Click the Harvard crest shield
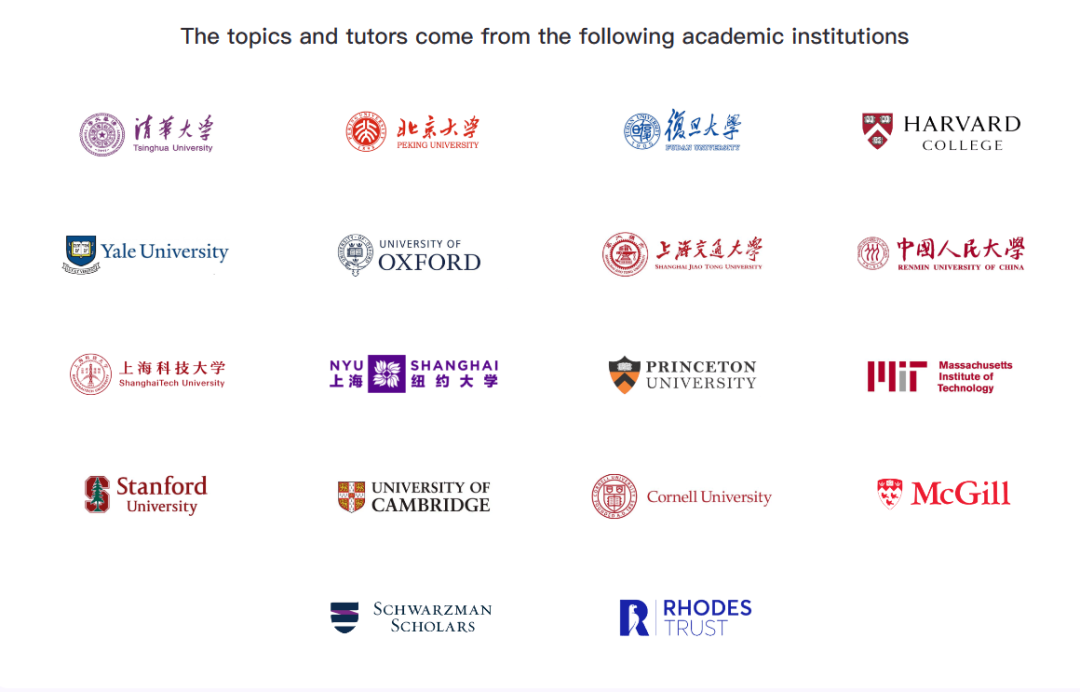Viewport: 1080px width, 692px height. (877, 131)
